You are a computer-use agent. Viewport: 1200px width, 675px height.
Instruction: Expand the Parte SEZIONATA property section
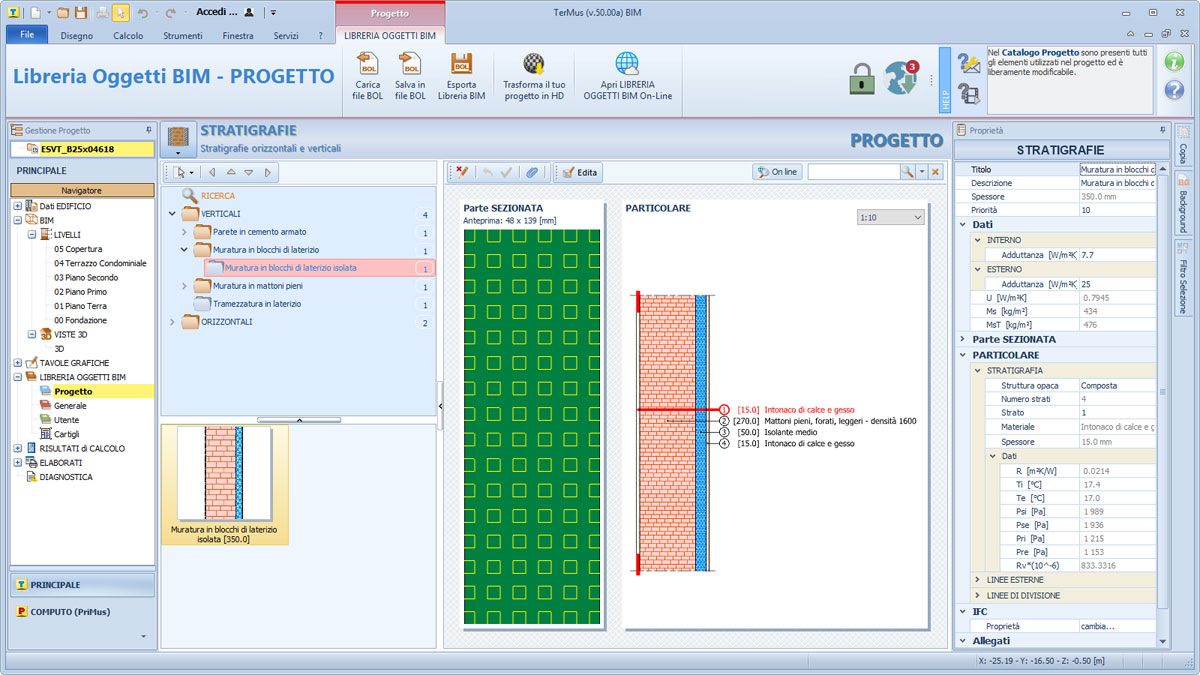coord(963,339)
